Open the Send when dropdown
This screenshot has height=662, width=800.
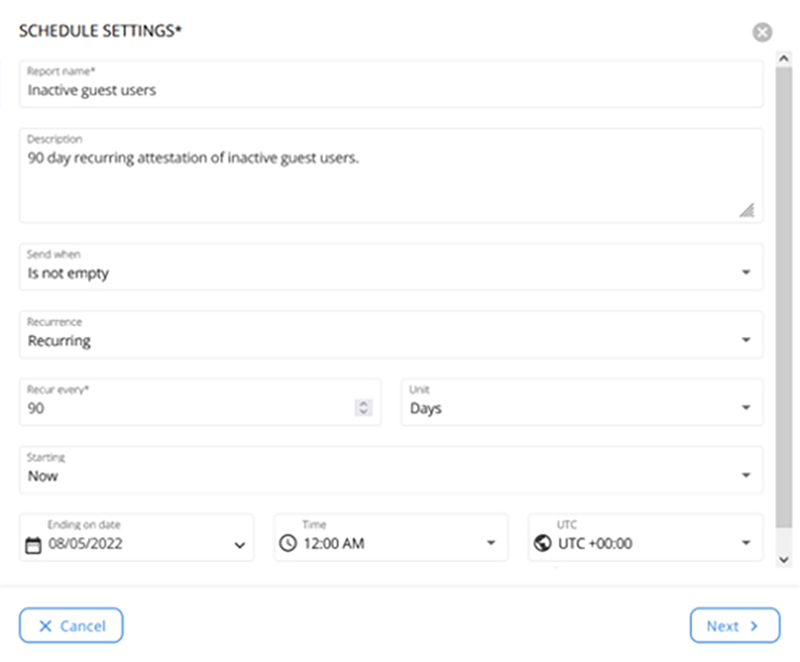pyautogui.click(x=746, y=273)
